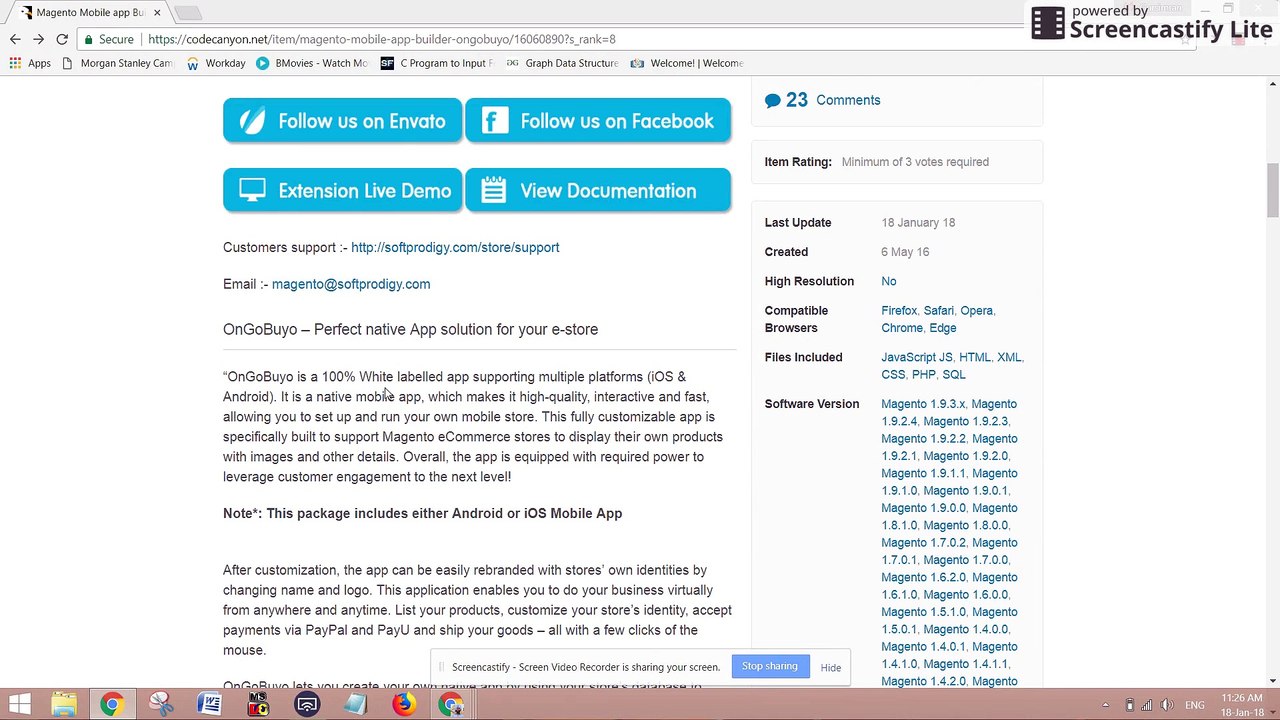Image resolution: width=1280 pixels, height=720 pixels.
Task: Open a new browser tab
Action: (x=187, y=13)
